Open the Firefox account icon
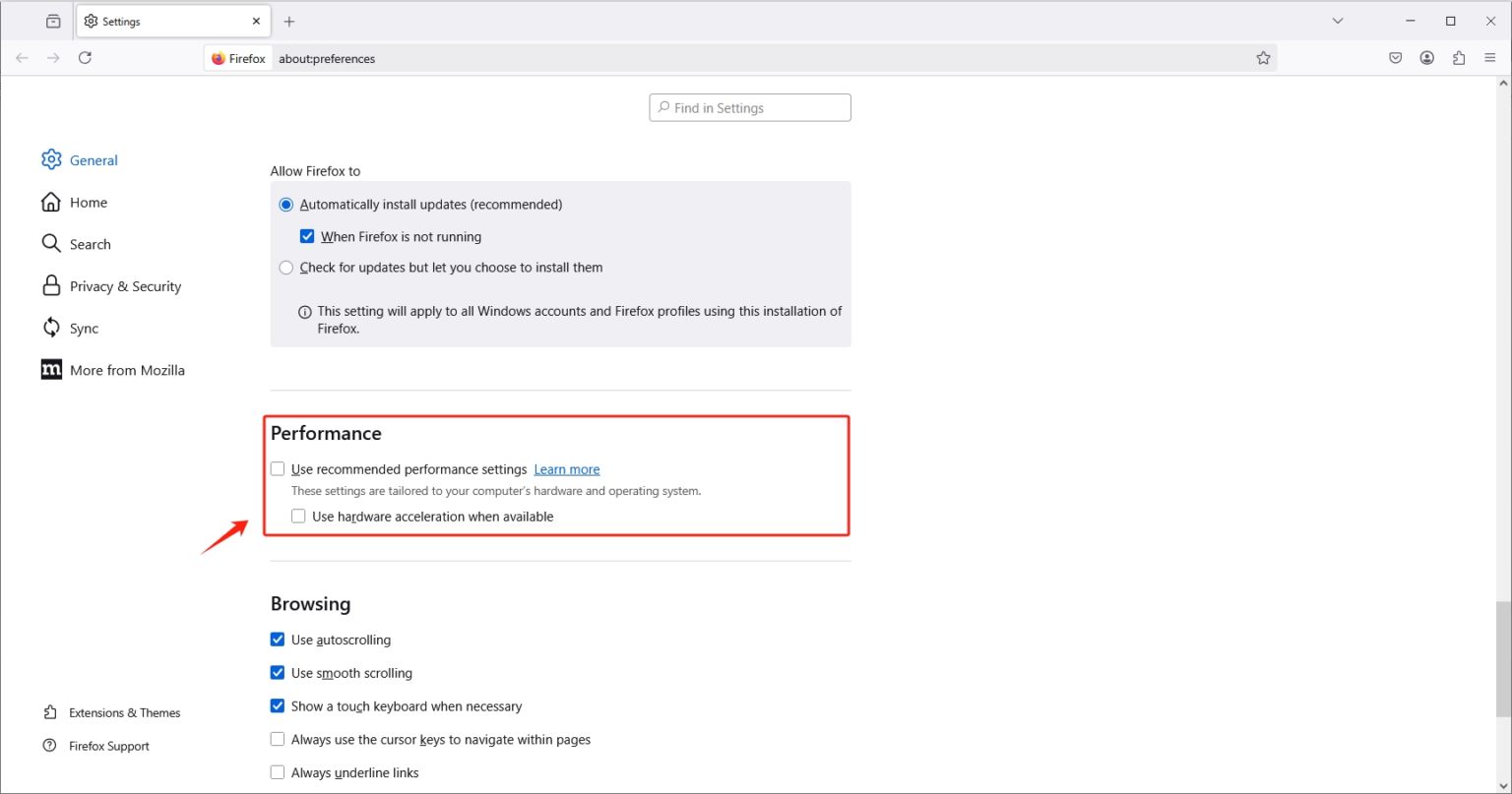1512x794 pixels. (x=1426, y=58)
